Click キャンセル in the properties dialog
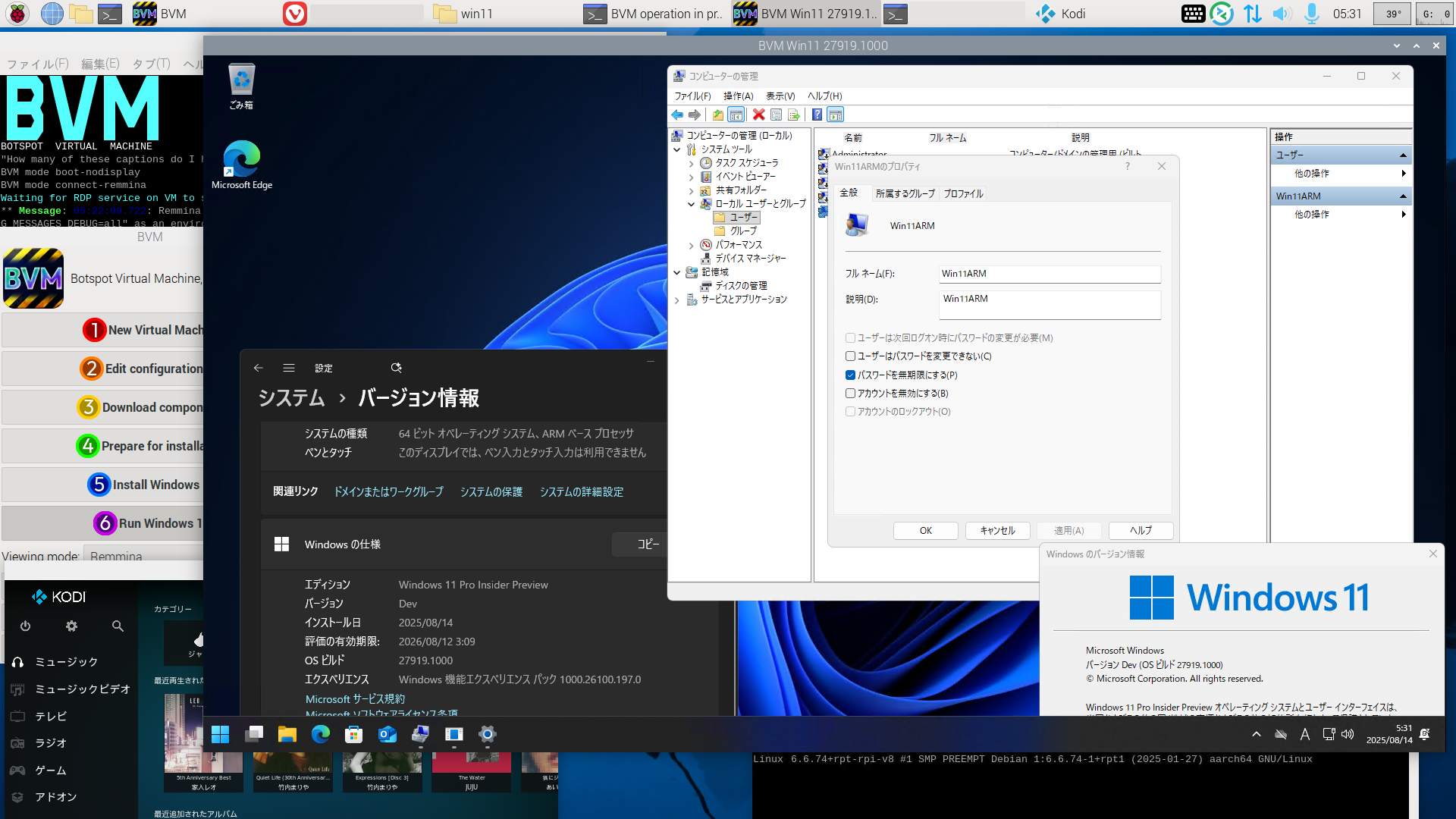This screenshot has height=819, width=1456. click(997, 531)
